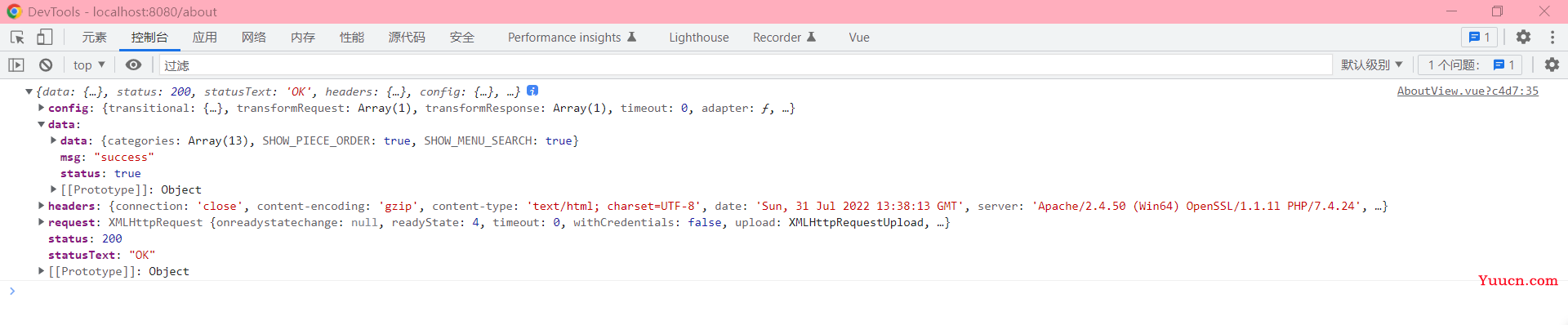Screen dimensions: 1568x325
Task: Activate the inspect element picker icon
Action: [x=17, y=37]
